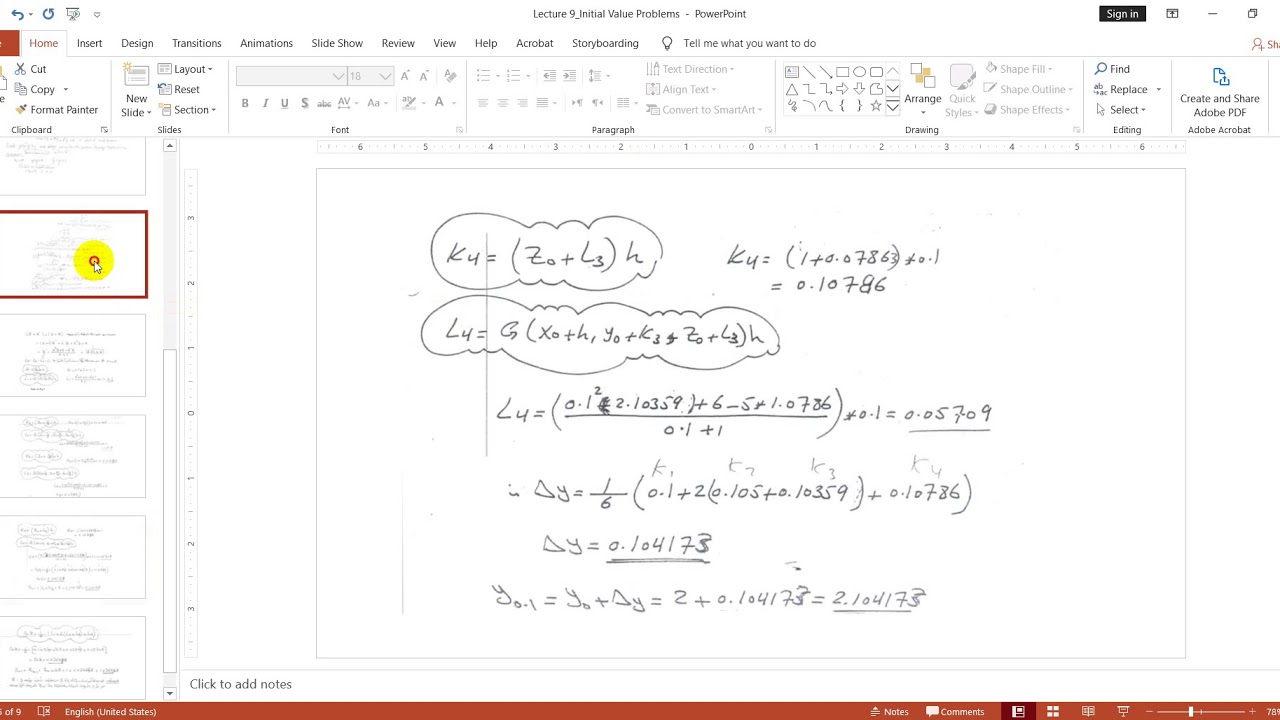Image resolution: width=1280 pixels, height=720 pixels.
Task: Expand the font size combo box
Action: pos(385,76)
